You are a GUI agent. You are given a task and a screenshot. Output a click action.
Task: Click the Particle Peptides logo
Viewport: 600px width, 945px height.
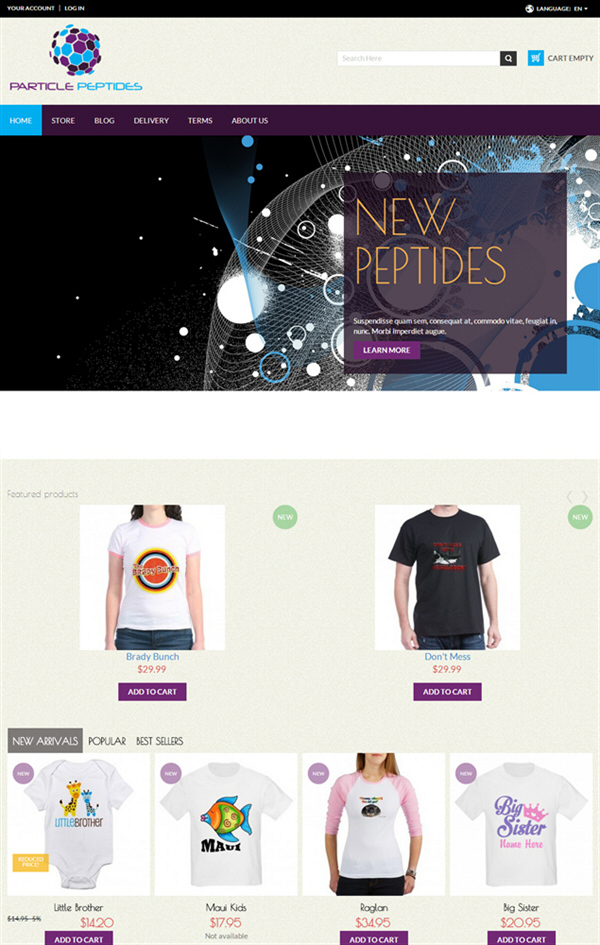(x=76, y=58)
